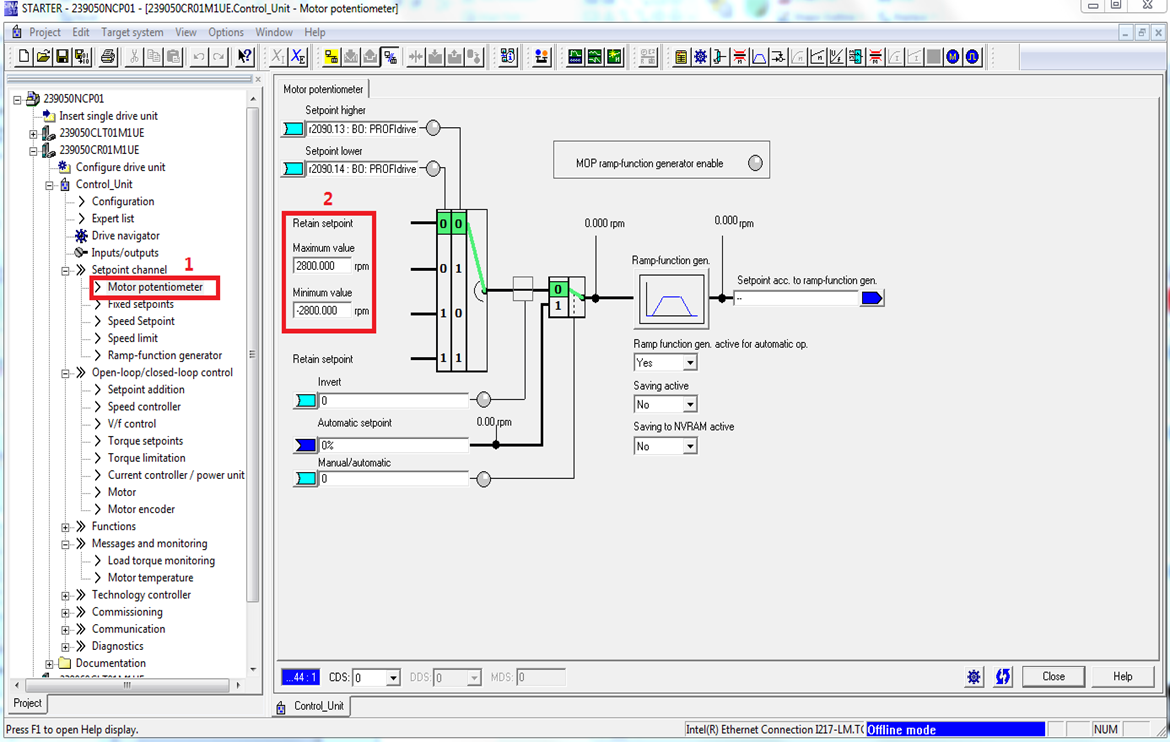The width and height of the screenshot is (1170, 742).
Task: Open the Drive navigator gear toolbar icon
Action: [x=700, y=57]
